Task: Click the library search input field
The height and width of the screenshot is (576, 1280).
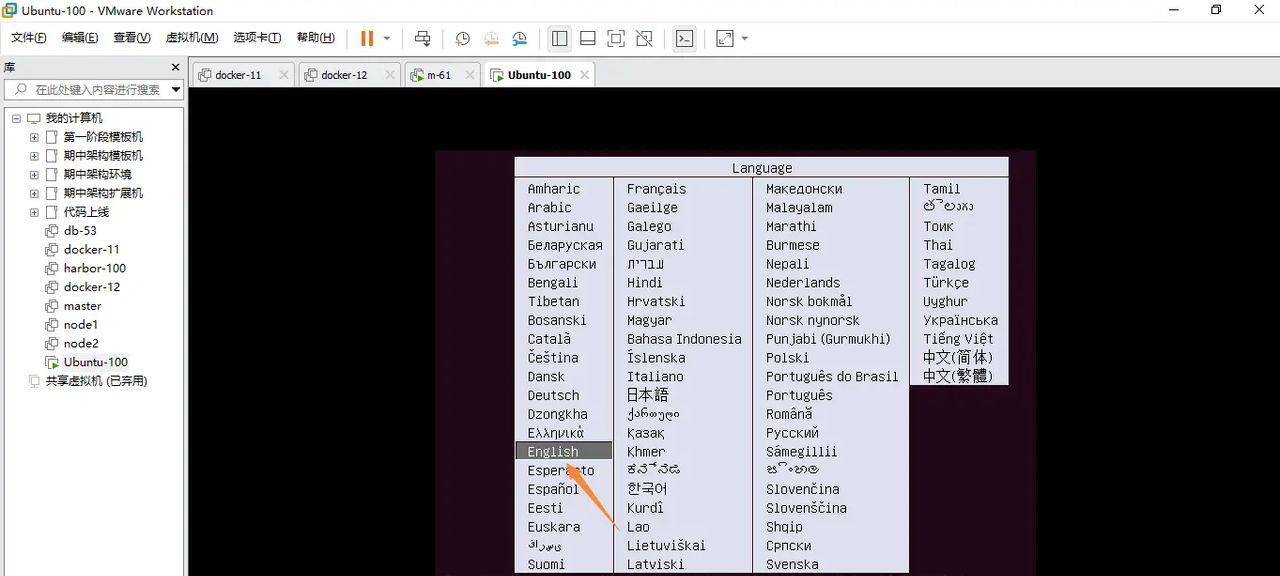Action: click(90, 89)
